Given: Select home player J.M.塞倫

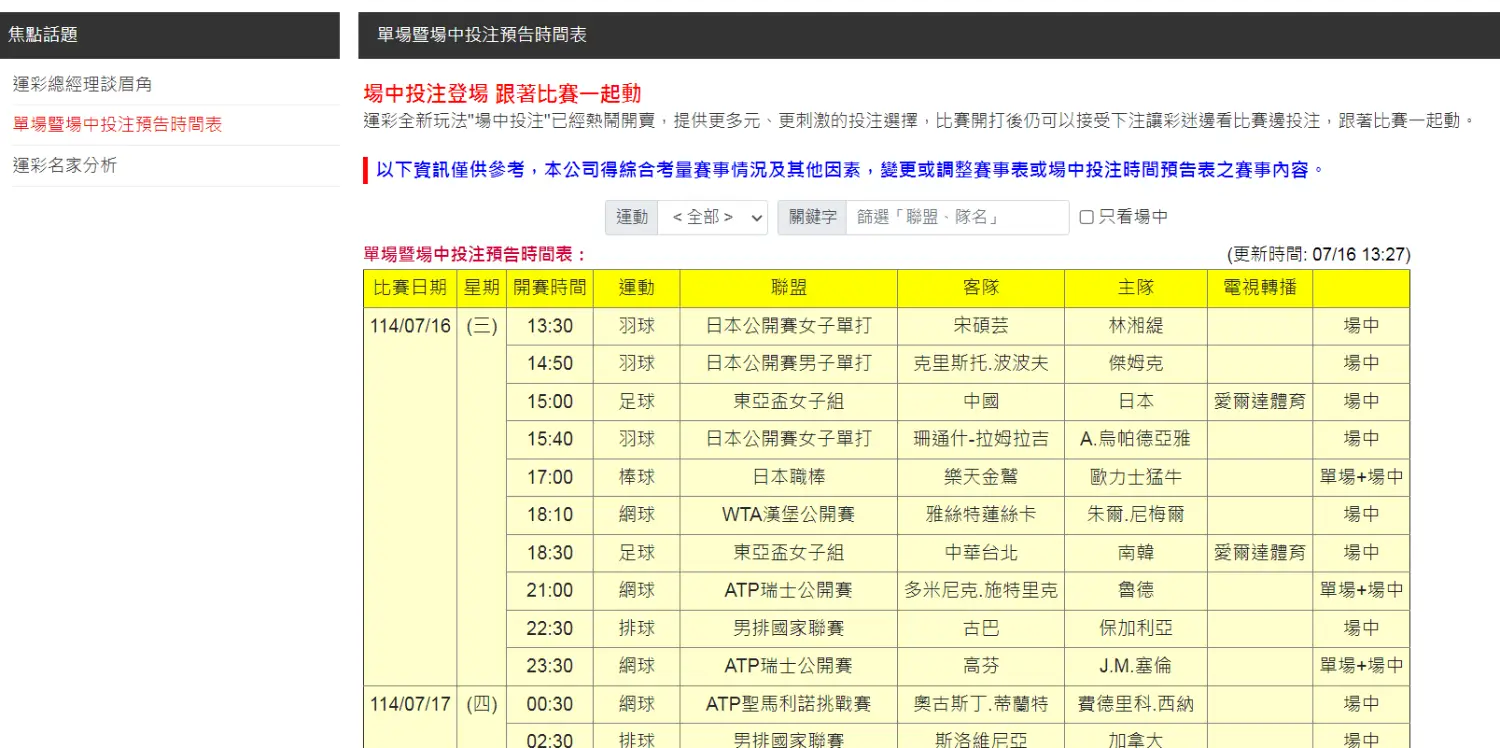Looking at the screenshot, I should point(1136,666).
